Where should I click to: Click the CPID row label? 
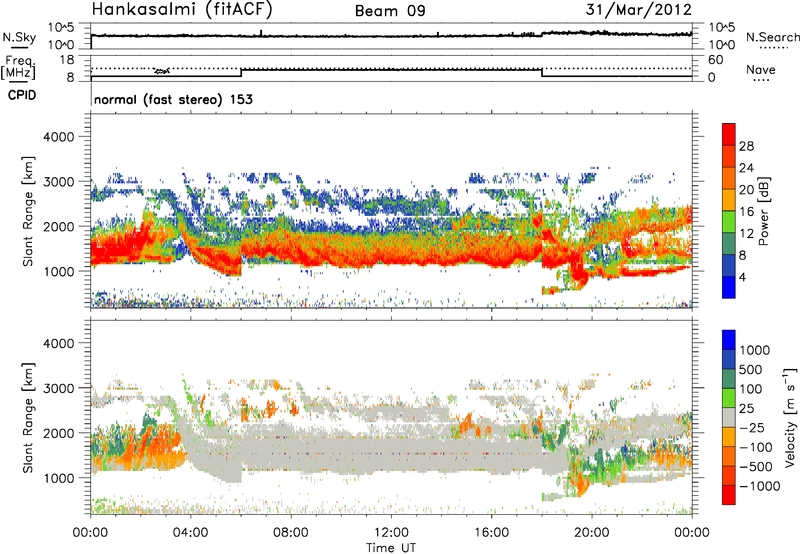point(22,95)
